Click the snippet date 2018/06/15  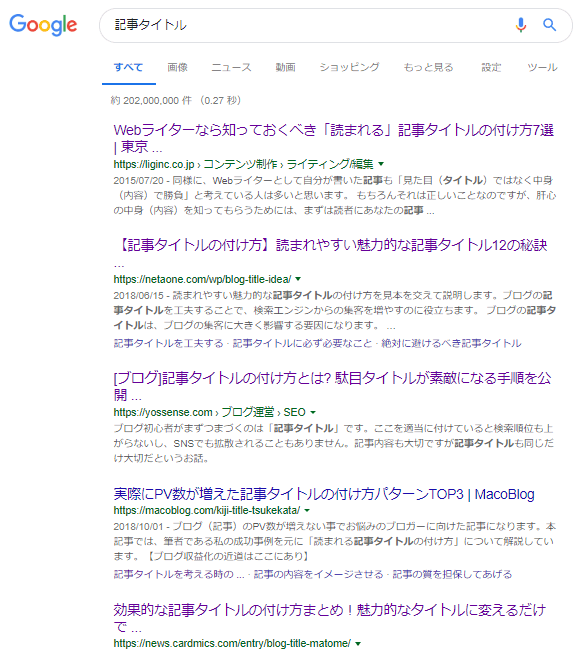[x=138, y=296]
